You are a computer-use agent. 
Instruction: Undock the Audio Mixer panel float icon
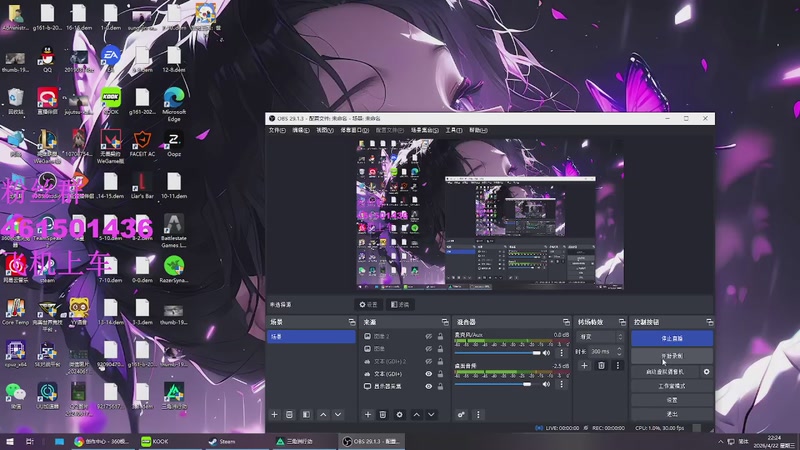tap(566, 322)
